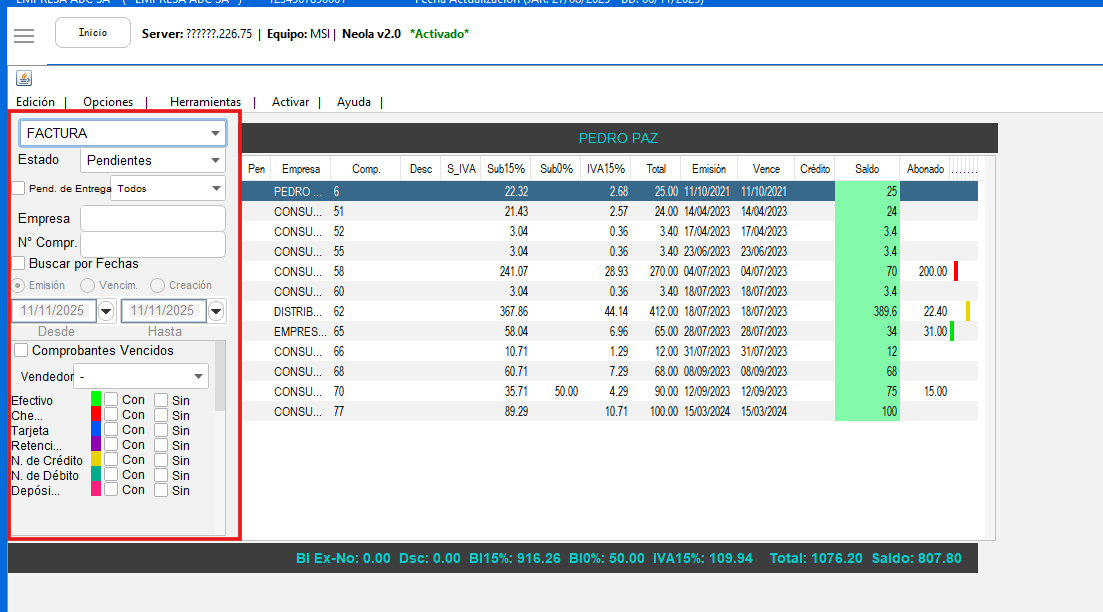
Task: Enable the Buscar por Fechas checkbox
Action: point(19,263)
